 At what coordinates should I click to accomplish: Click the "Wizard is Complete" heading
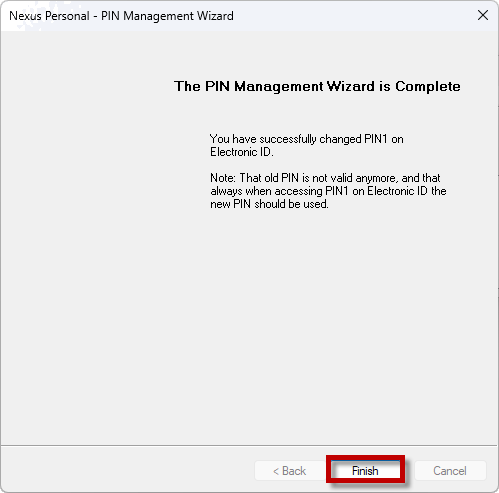click(394, 86)
